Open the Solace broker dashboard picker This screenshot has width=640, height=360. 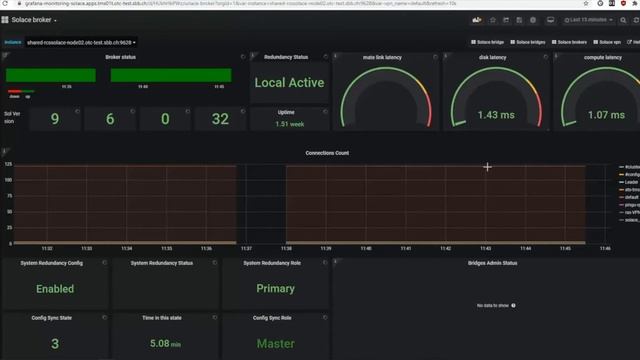pyautogui.click(x=34, y=20)
